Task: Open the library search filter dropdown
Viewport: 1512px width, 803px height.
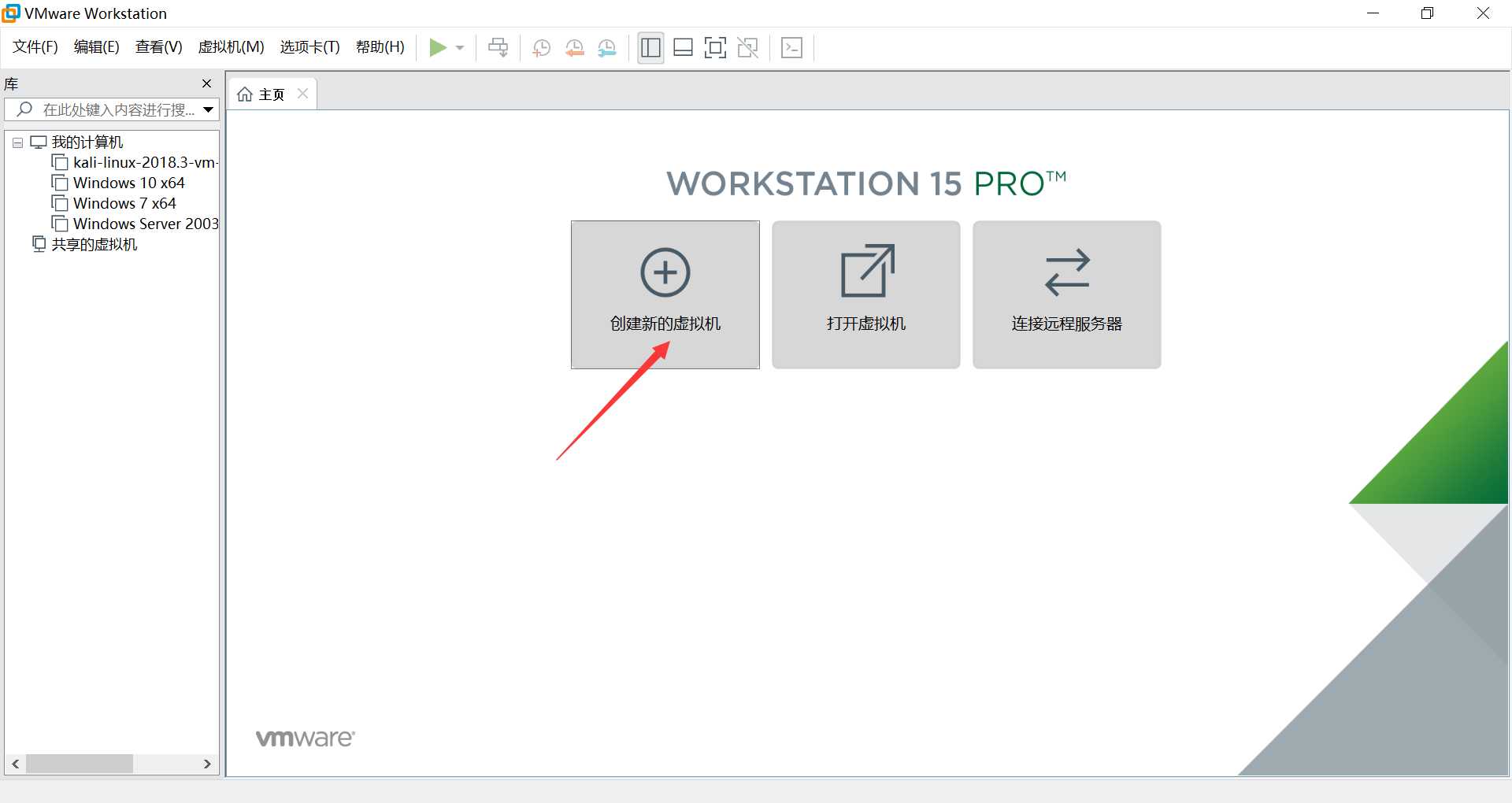Action: point(208,109)
